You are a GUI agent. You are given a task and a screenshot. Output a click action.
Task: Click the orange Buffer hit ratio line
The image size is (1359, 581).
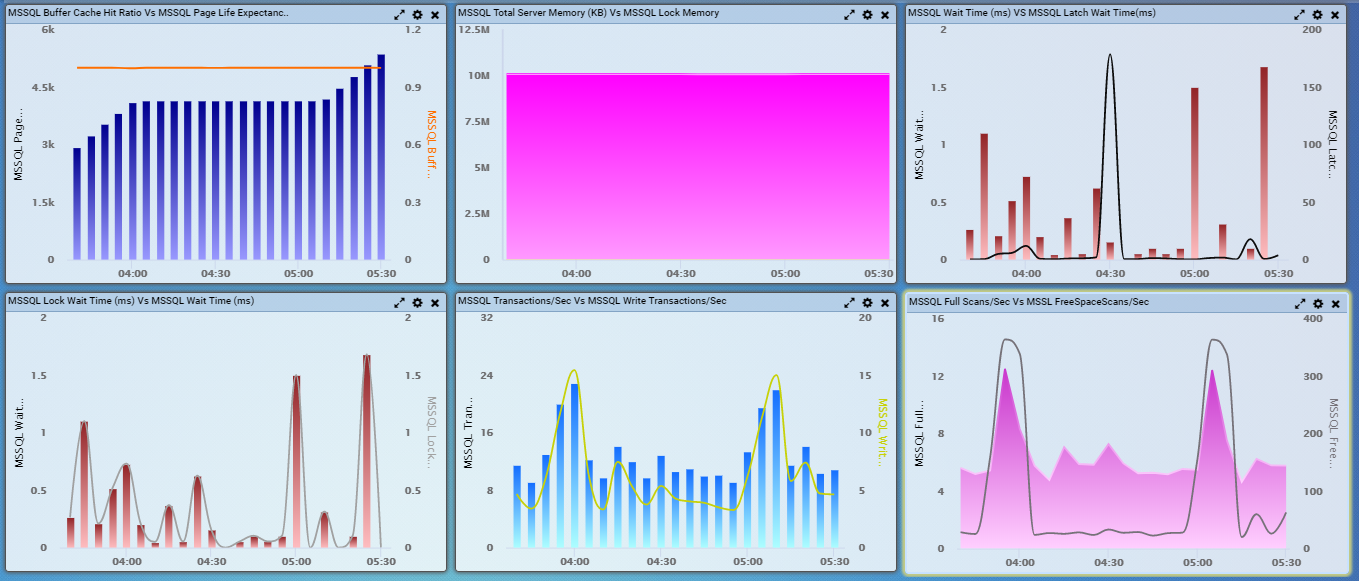point(230,68)
